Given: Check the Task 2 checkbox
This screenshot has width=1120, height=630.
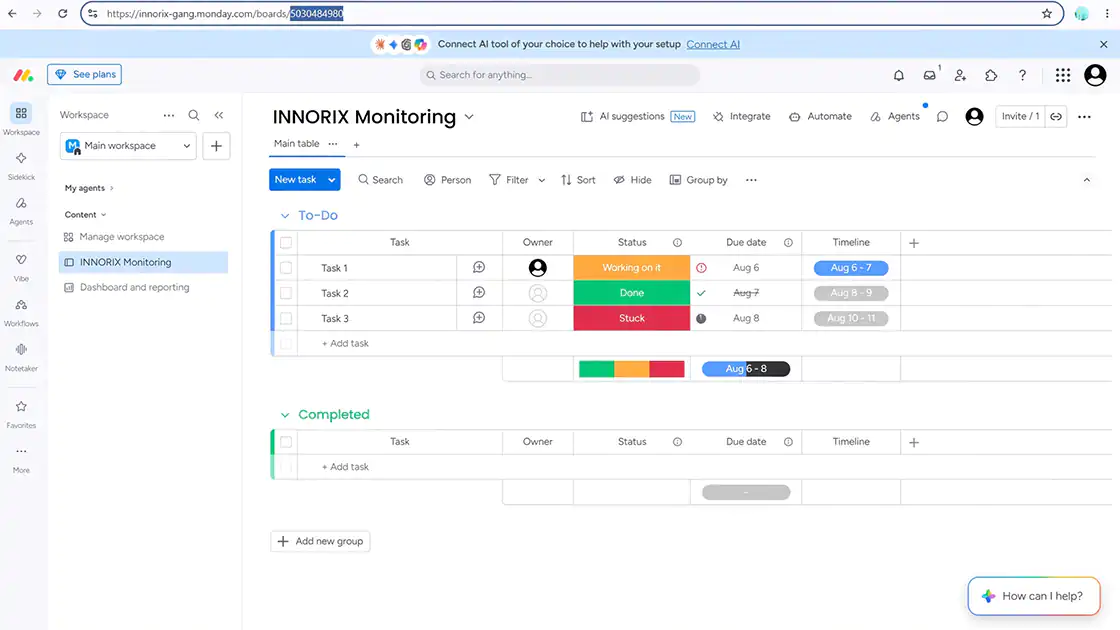Looking at the screenshot, I should [x=286, y=293].
